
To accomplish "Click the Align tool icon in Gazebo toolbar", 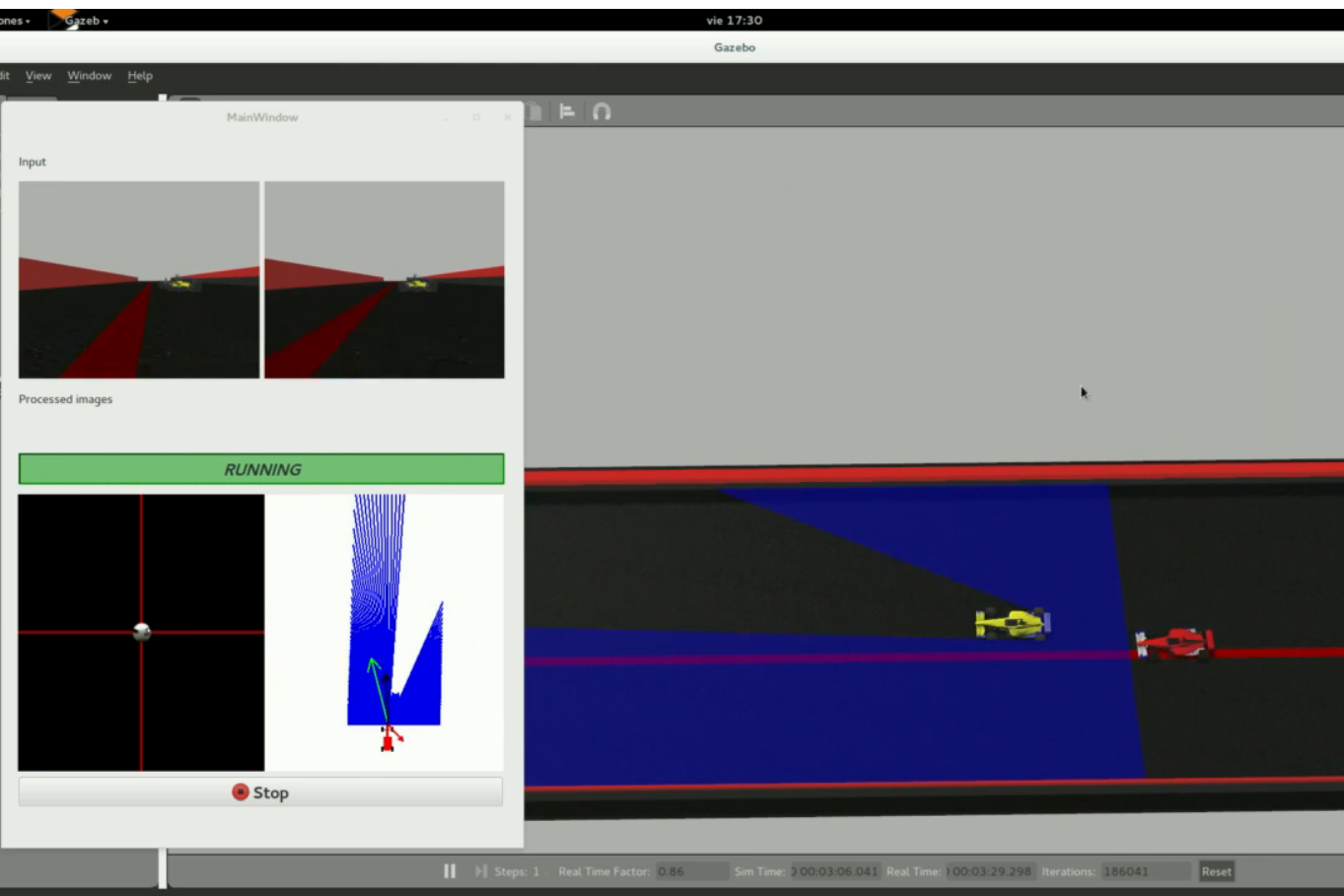I will [x=567, y=111].
